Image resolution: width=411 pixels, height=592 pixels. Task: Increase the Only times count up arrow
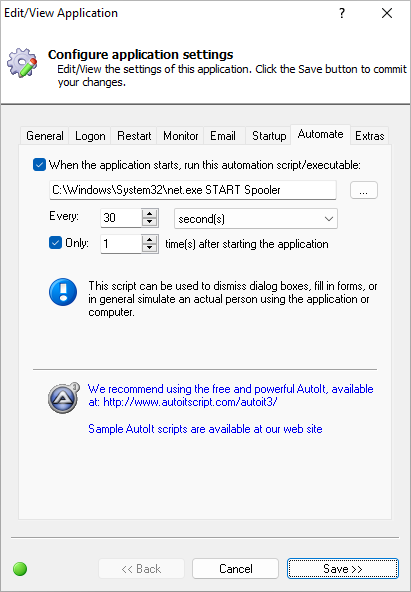coord(150,240)
